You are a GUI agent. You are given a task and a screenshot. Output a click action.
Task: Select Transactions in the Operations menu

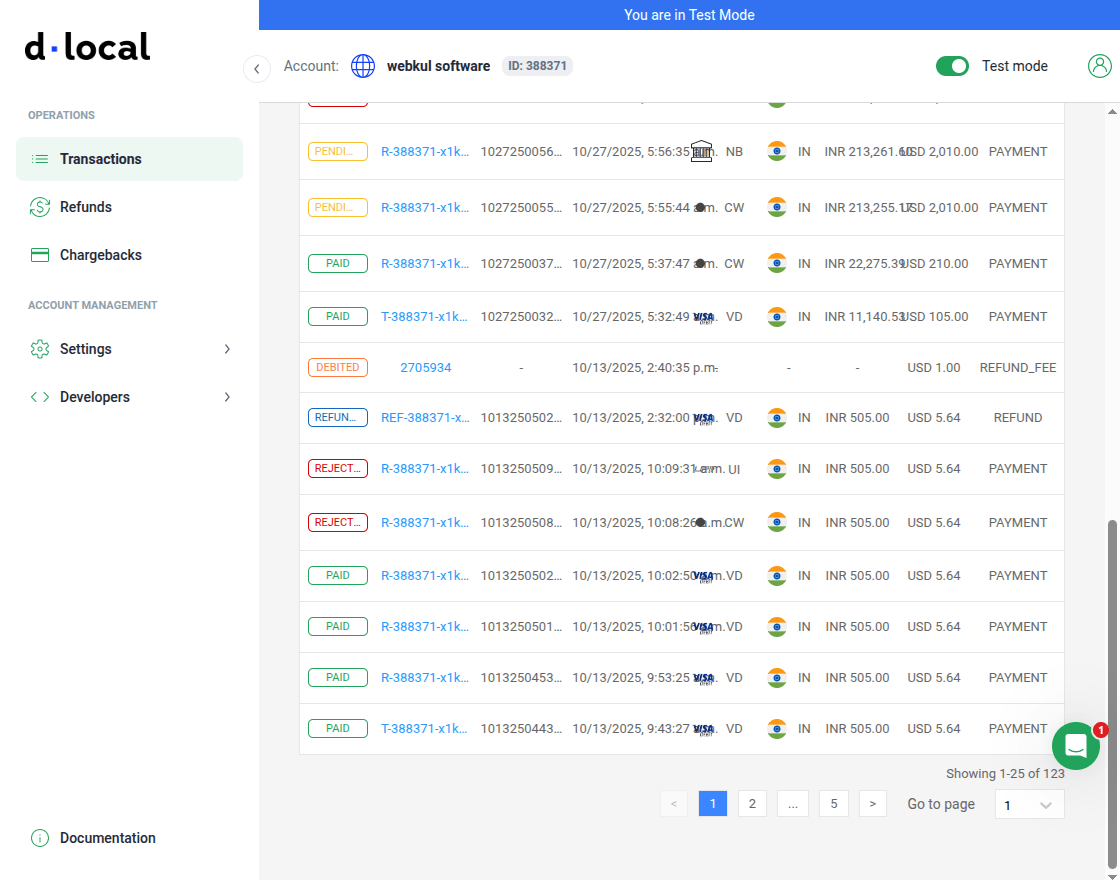pyautogui.click(x=100, y=158)
